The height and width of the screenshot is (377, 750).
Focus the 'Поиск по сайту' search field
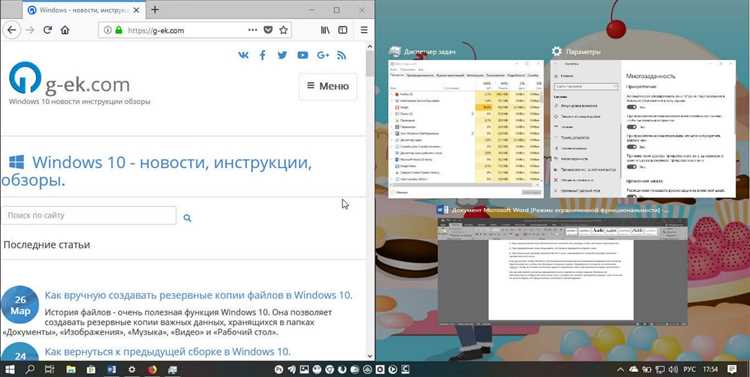click(89, 215)
